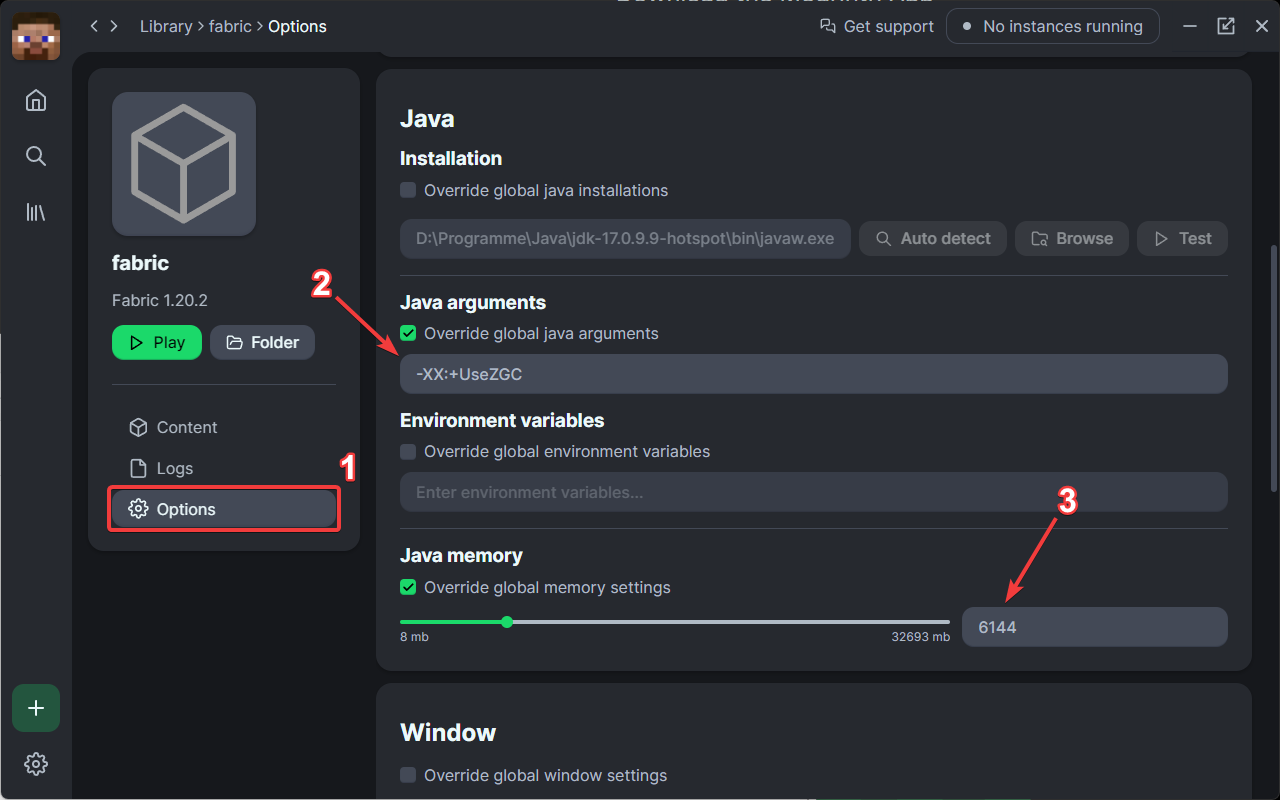The width and height of the screenshot is (1280, 800).
Task: Go back with the left chevron
Action: (94, 26)
